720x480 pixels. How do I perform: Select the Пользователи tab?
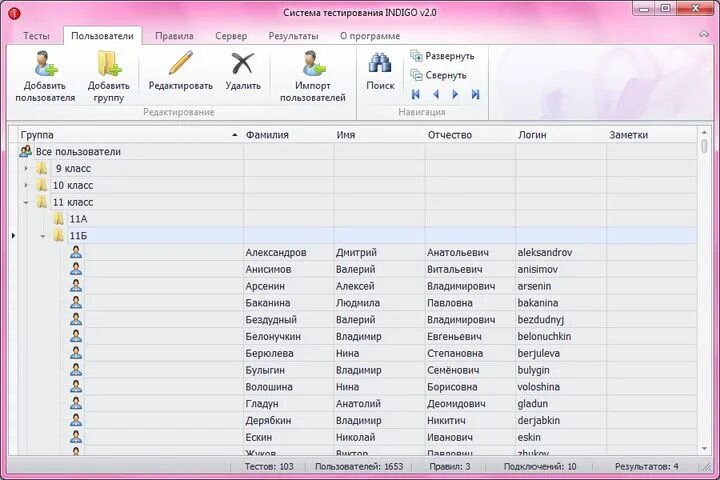point(102,36)
